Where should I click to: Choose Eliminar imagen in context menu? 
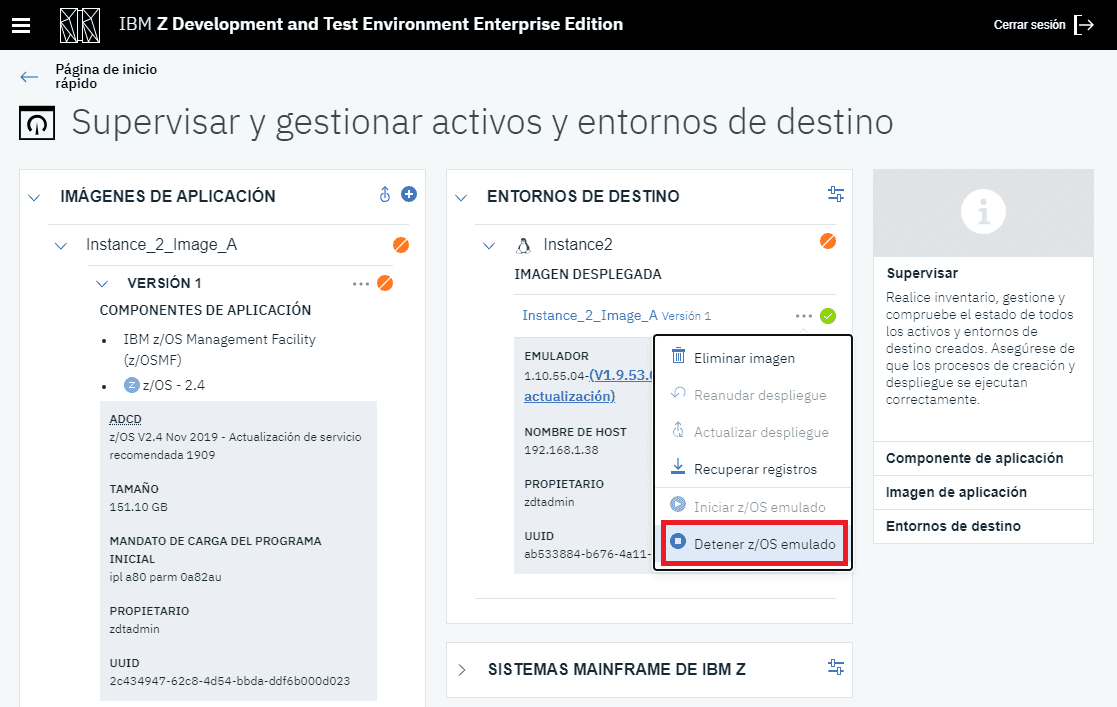(x=744, y=357)
